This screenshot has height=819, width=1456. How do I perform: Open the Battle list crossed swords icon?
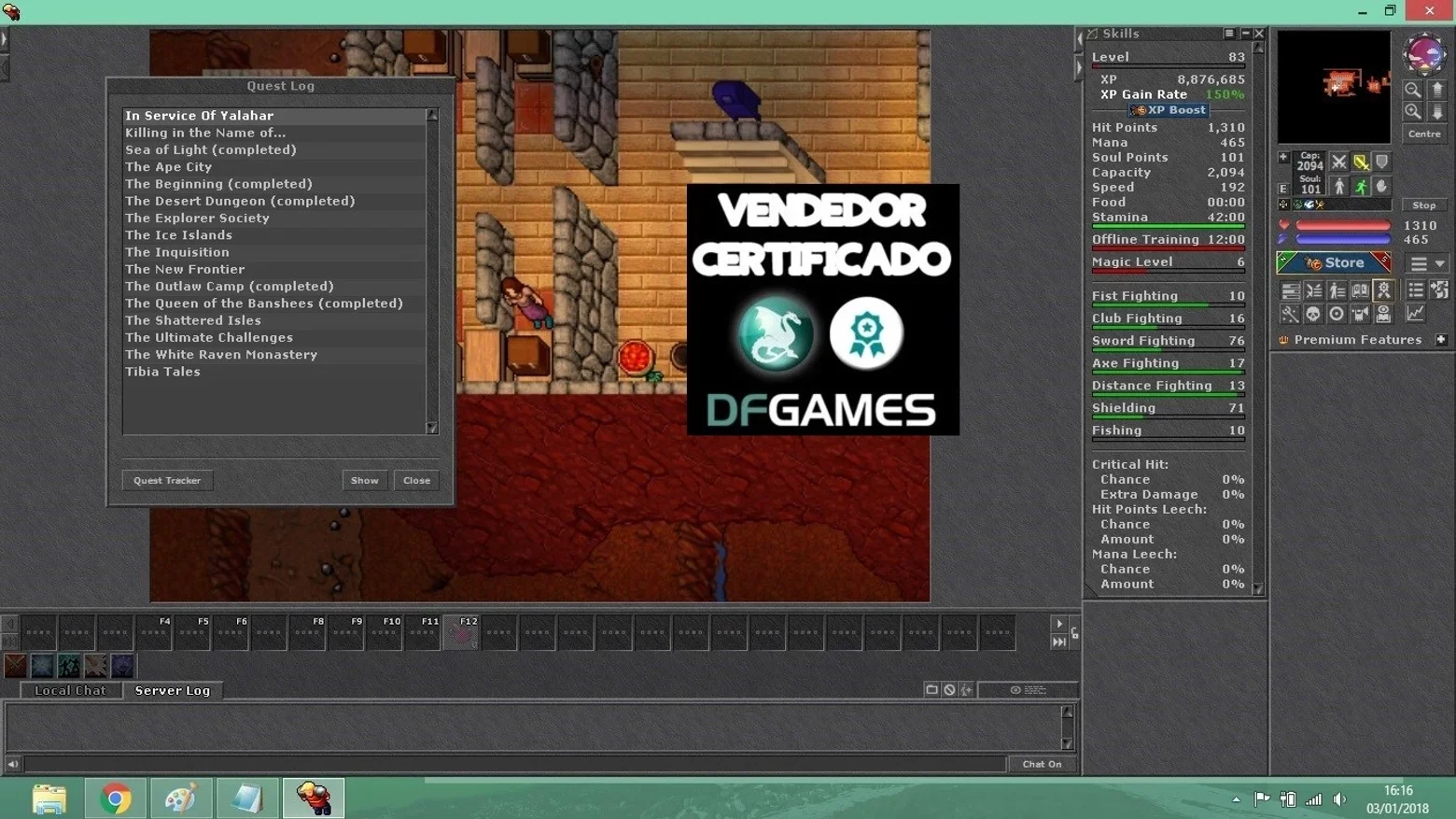[1313, 290]
